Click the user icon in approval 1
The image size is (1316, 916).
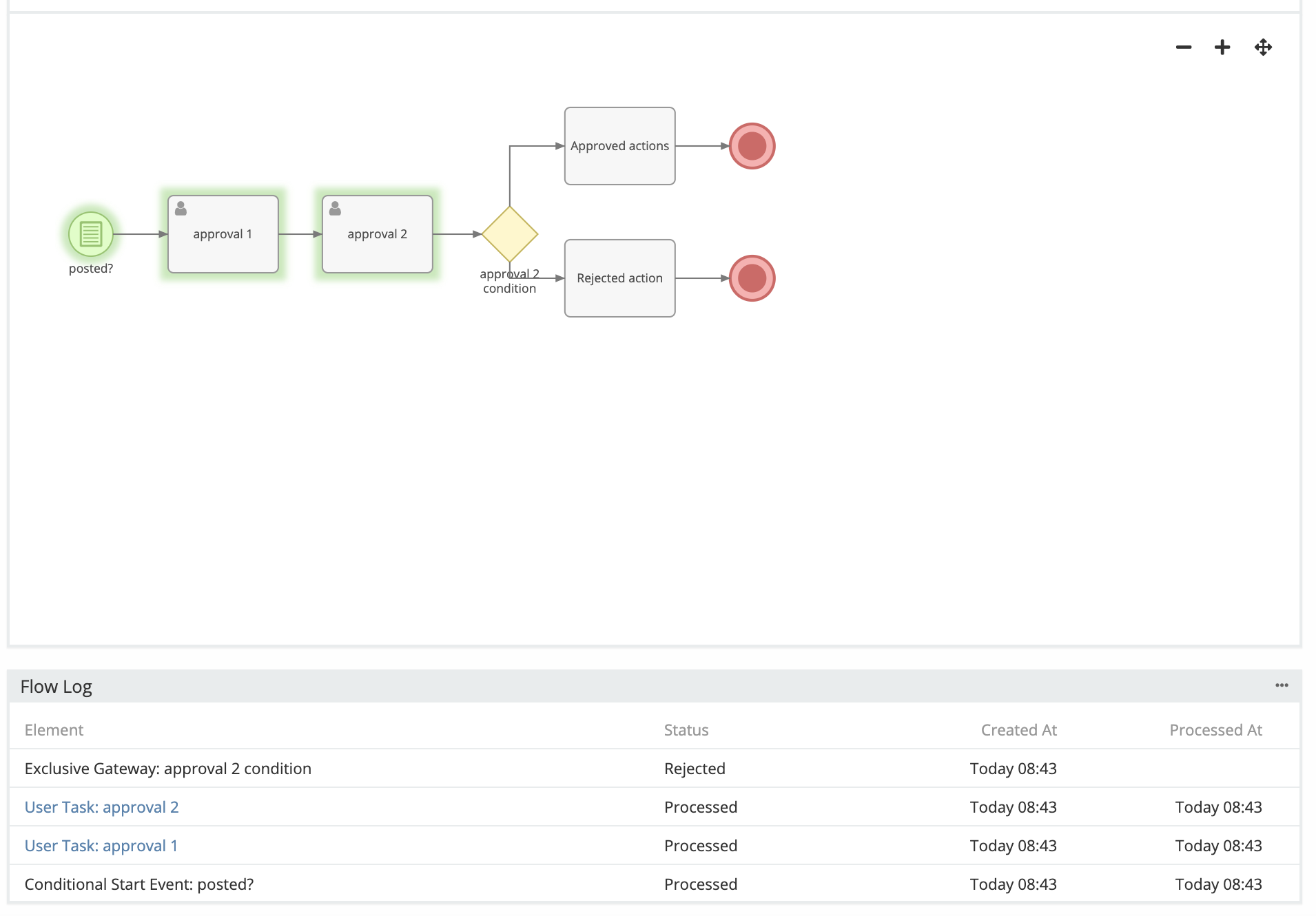coord(181,208)
